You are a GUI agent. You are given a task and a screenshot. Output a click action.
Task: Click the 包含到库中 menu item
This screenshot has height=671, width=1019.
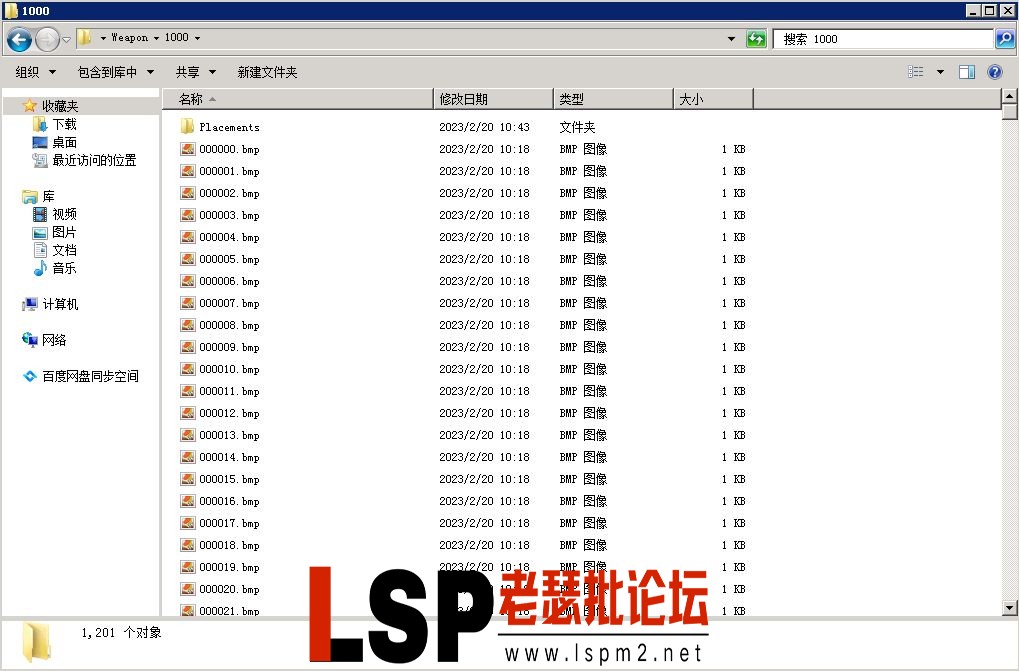[108, 71]
